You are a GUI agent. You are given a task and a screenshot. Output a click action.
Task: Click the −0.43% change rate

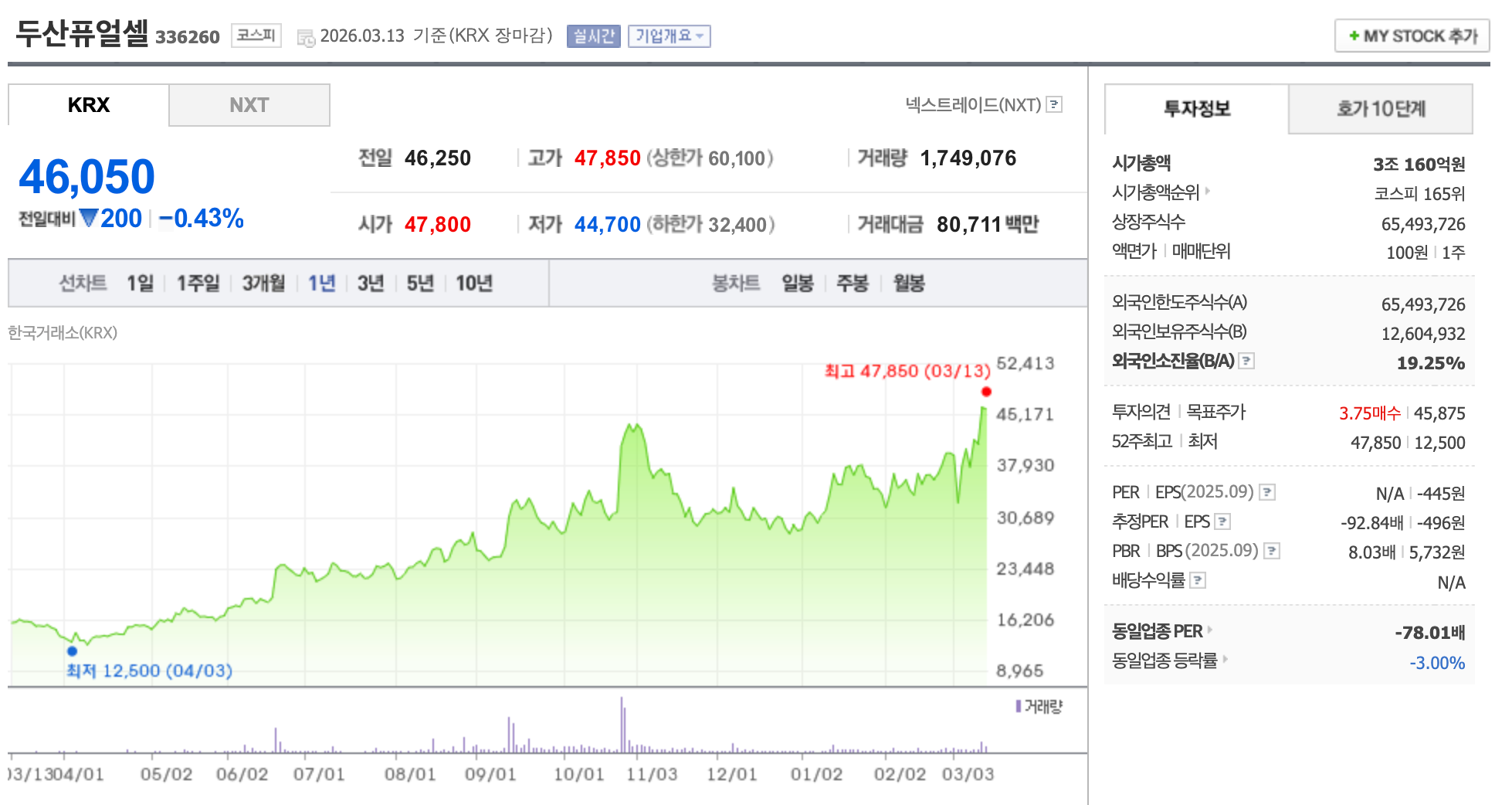(x=202, y=219)
